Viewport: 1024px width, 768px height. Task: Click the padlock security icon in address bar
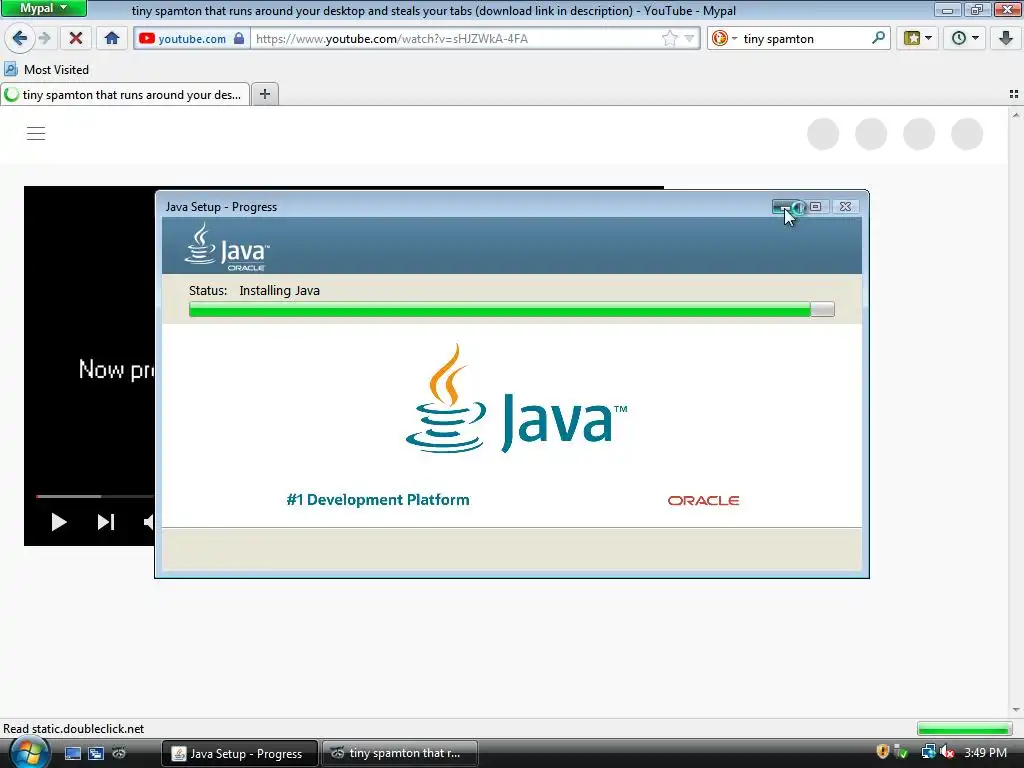pyautogui.click(x=239, y=39)
